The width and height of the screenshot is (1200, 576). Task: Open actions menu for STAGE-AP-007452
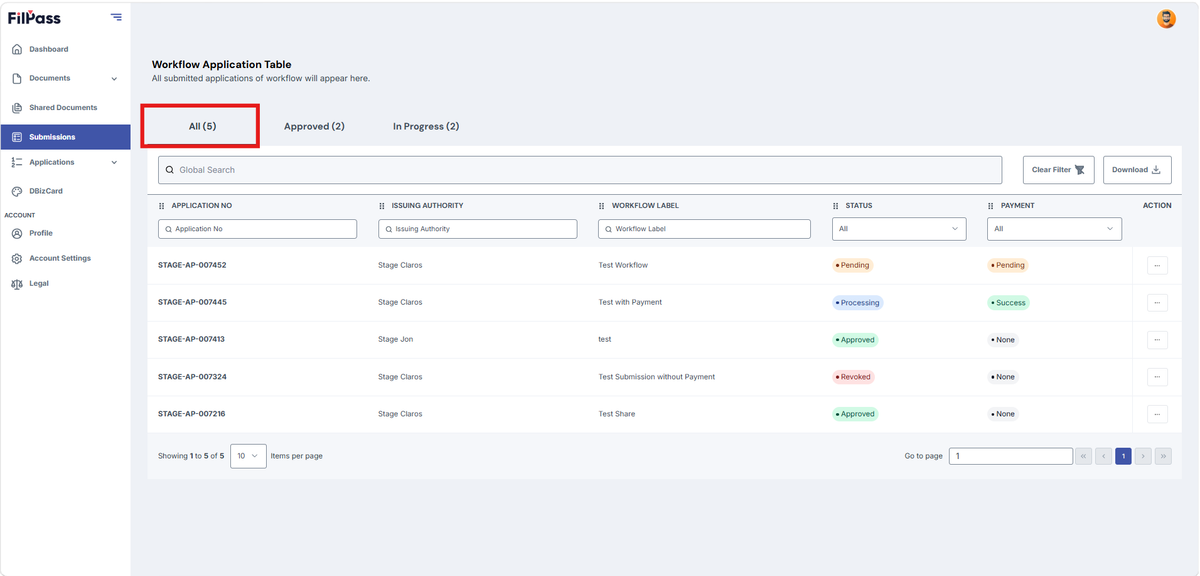pos(1157,265)
